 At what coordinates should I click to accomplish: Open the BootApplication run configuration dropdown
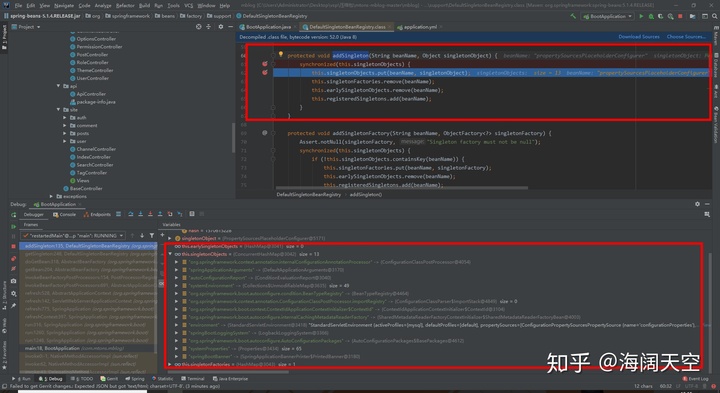coord(608,16)
